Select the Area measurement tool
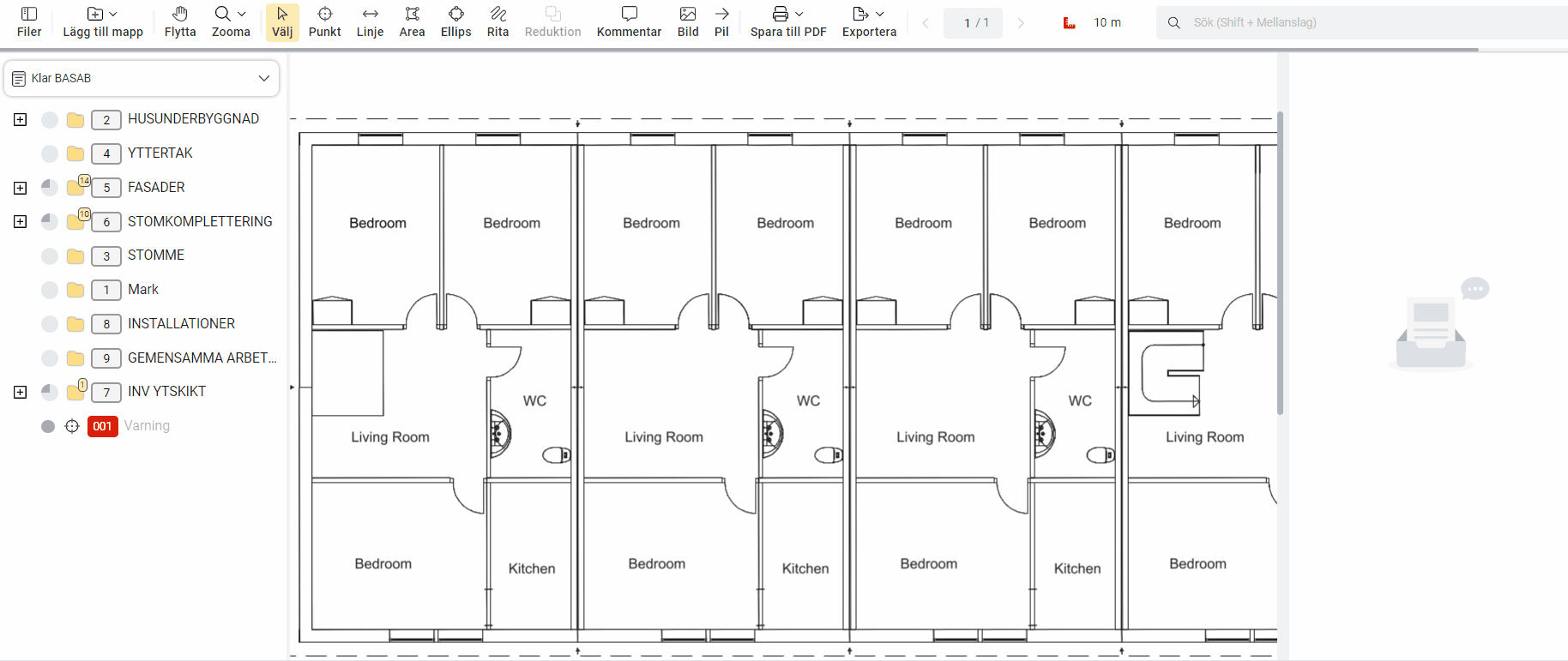The height and width of the screenshot is (661, 1568). click(413, 22)
